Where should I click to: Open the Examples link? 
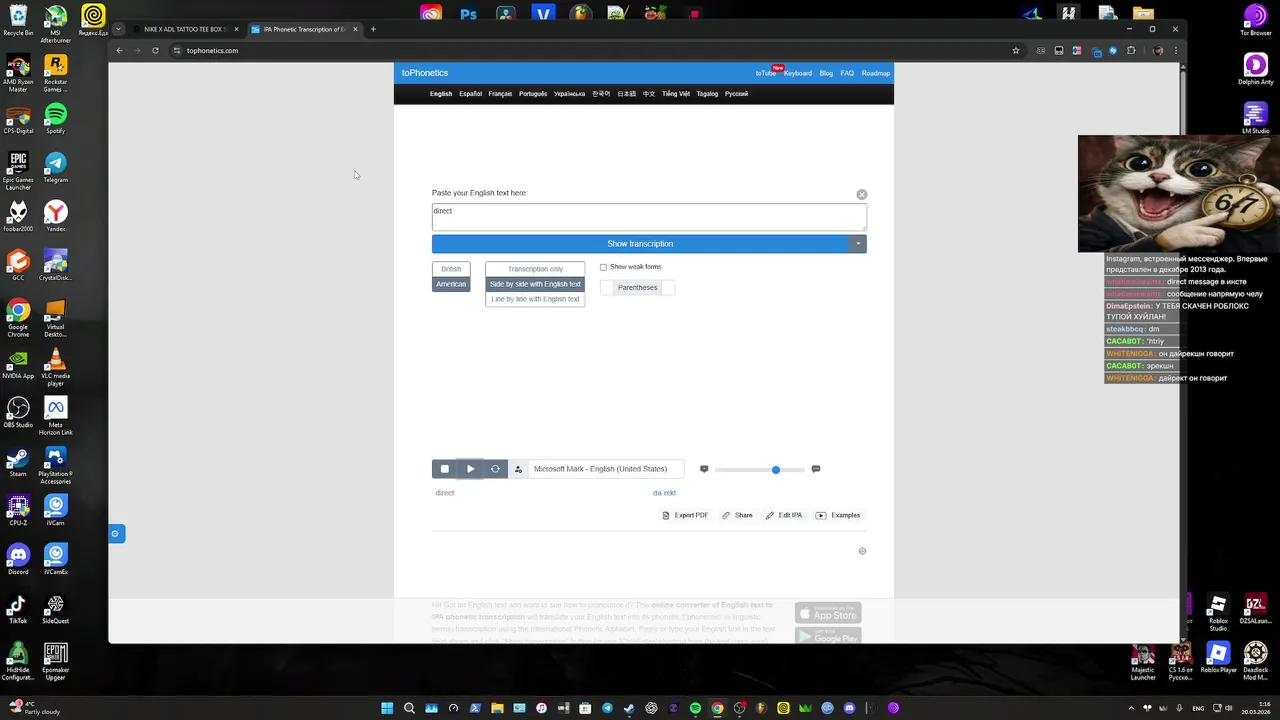838,515
